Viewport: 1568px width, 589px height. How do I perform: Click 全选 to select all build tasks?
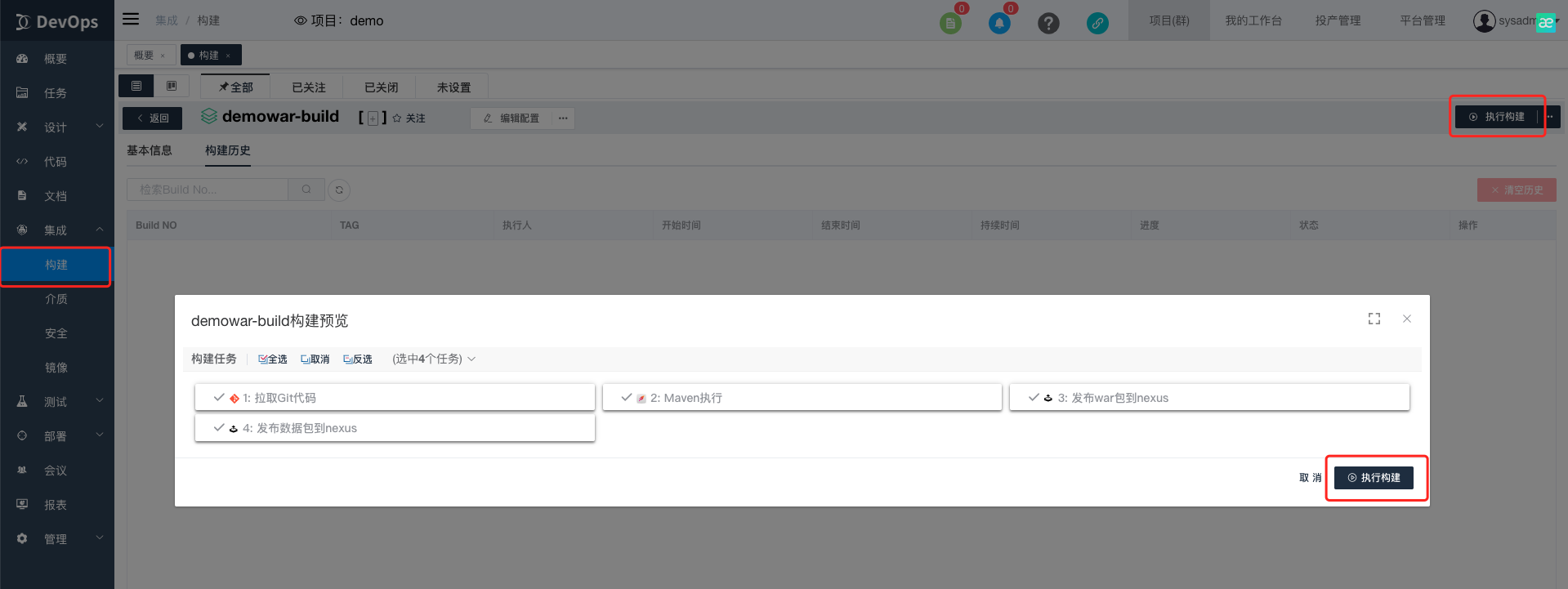[273, 359]
